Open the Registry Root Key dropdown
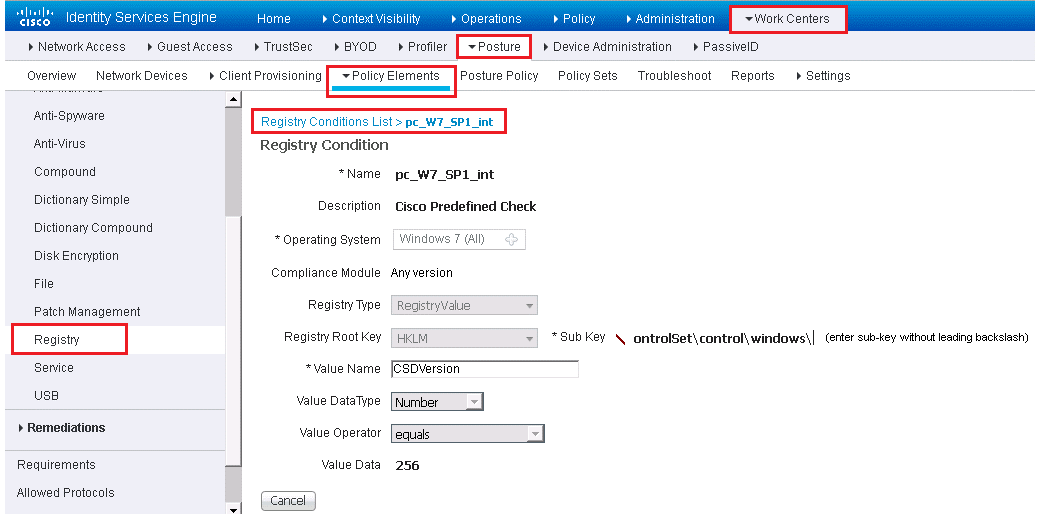 pos(464,338)
